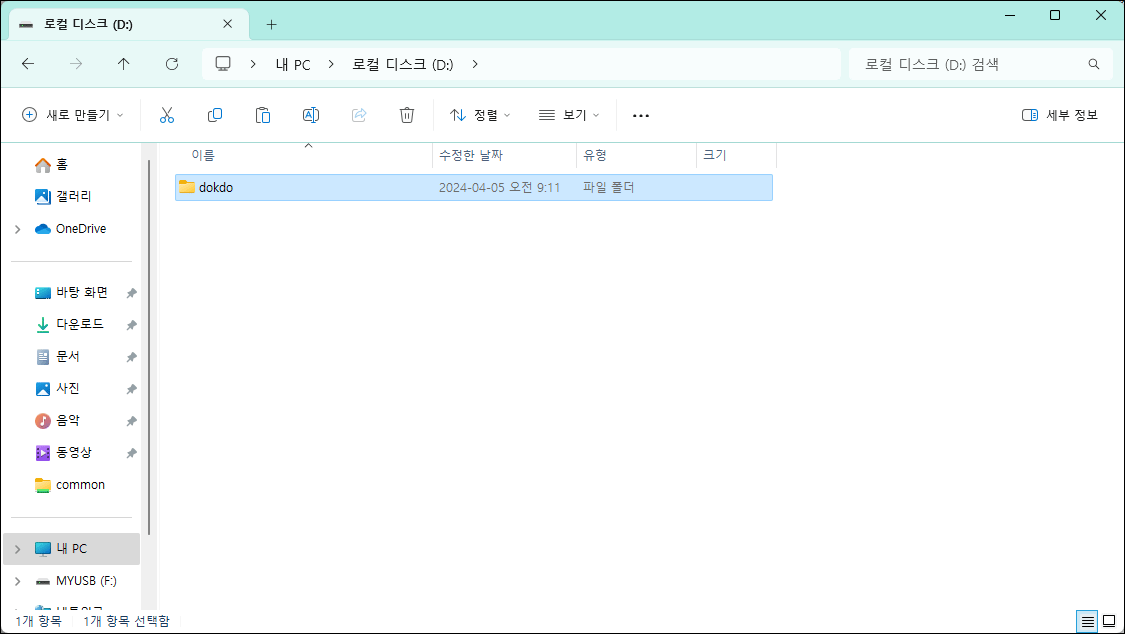
Task: Unpin 바탕 화면 using its pin icon
Action: tap(131, 293)
